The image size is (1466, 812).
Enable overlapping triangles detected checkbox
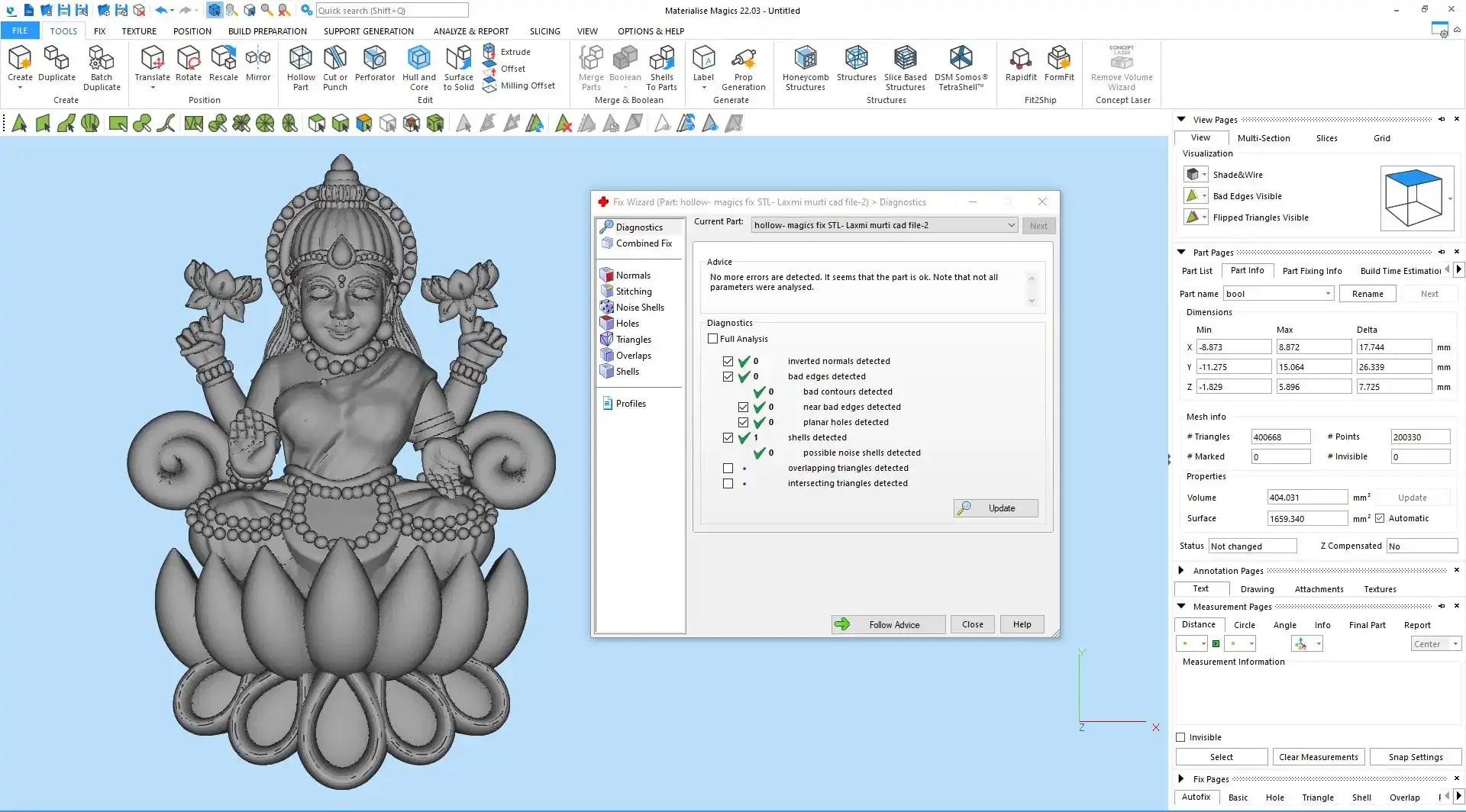pos(728,469)
